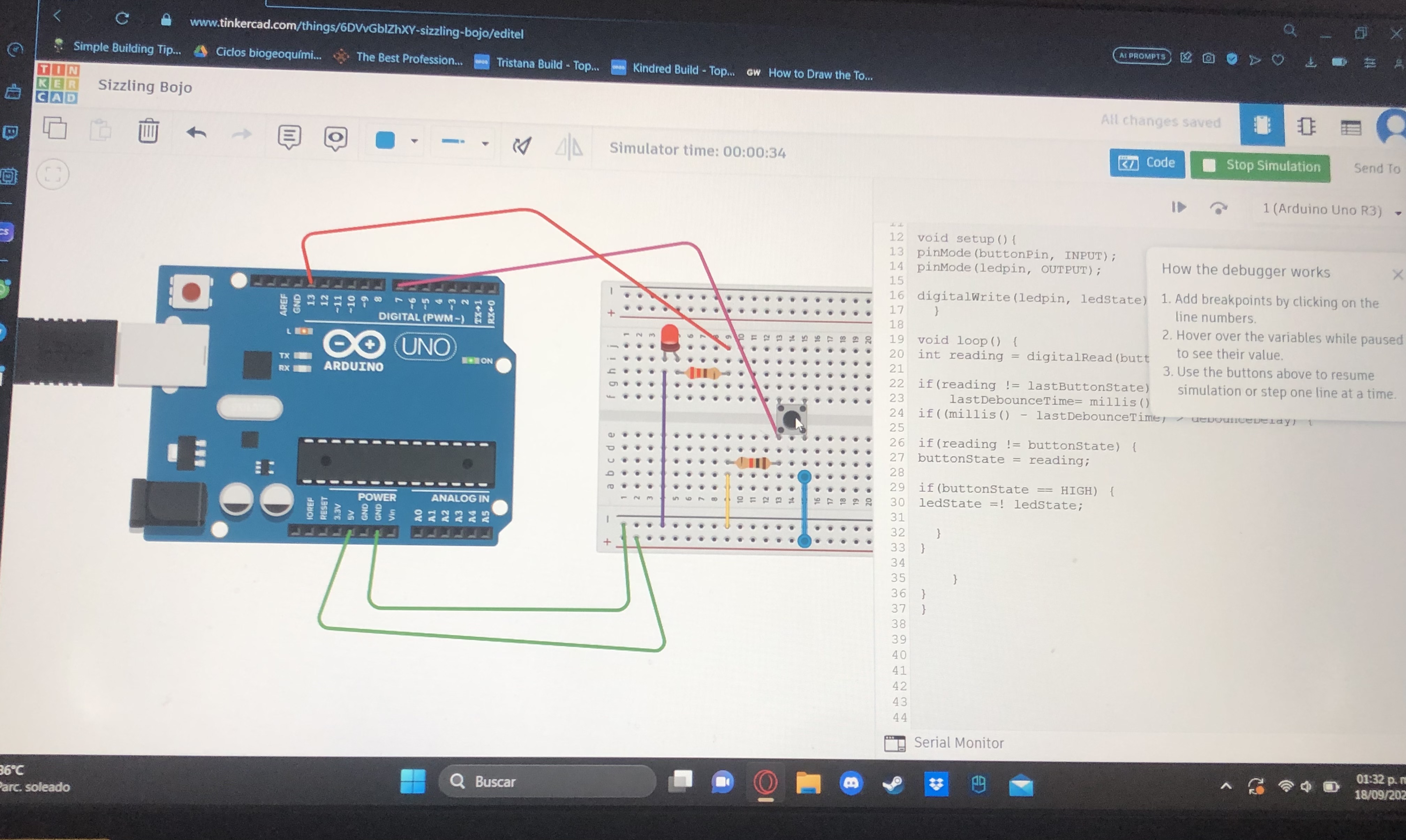Click the zoom to fit icon
The image size is (1406, 840).
53,174
